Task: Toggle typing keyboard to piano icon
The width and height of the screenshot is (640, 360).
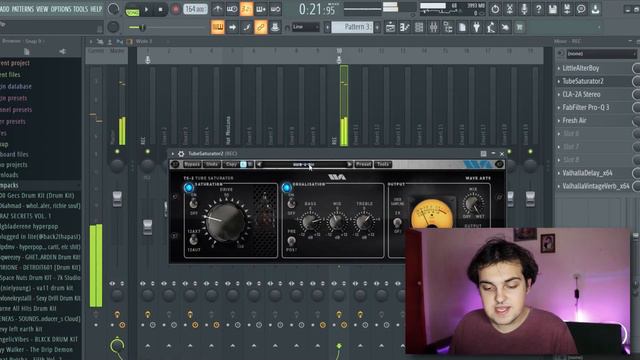Action: point(218,27)
